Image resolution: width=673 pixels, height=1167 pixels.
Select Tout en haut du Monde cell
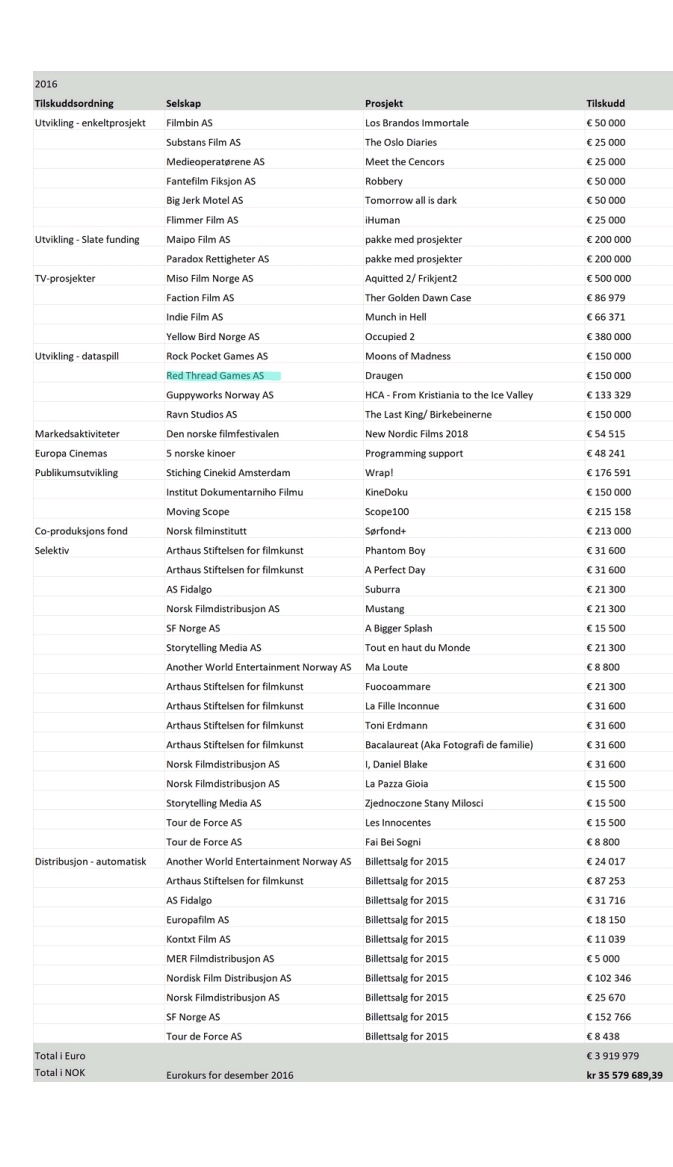click(418, 648)
